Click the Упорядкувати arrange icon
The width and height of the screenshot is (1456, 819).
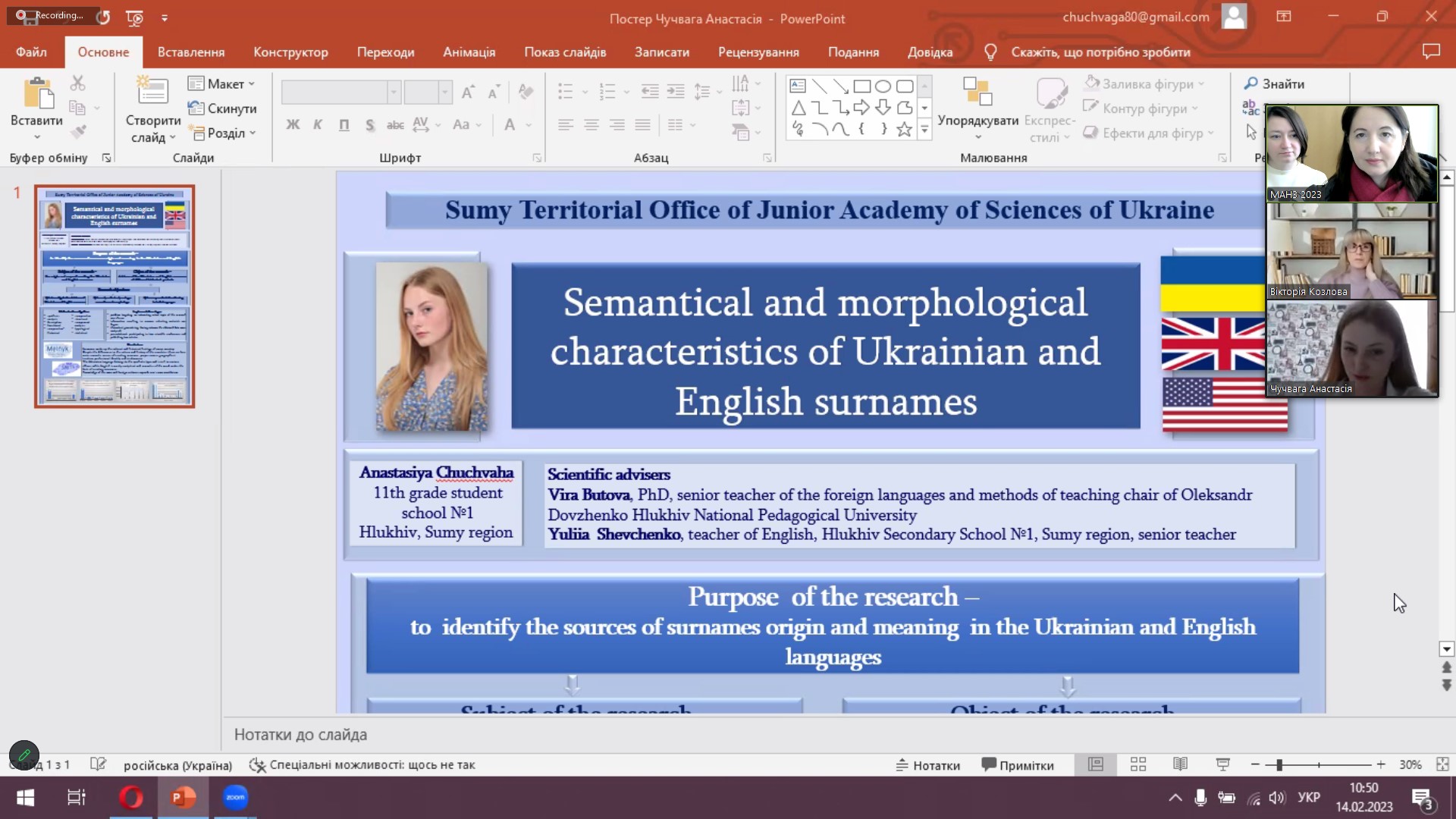click(977, 93)
